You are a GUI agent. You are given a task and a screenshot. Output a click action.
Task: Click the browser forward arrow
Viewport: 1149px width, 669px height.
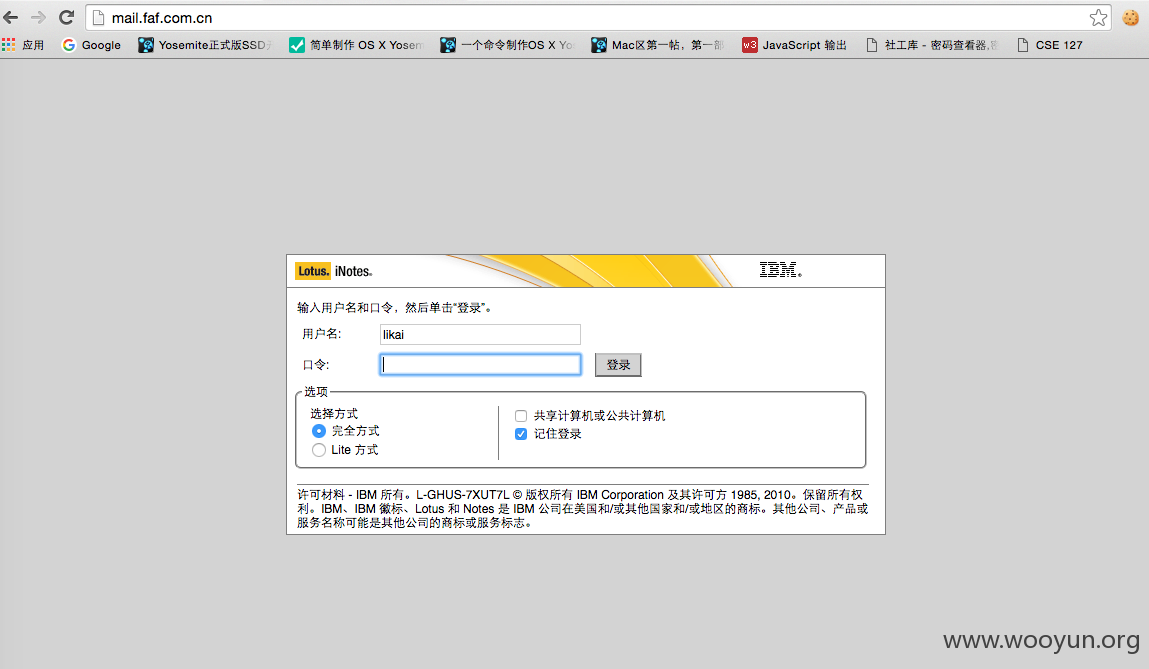click(x=38, y=18)
